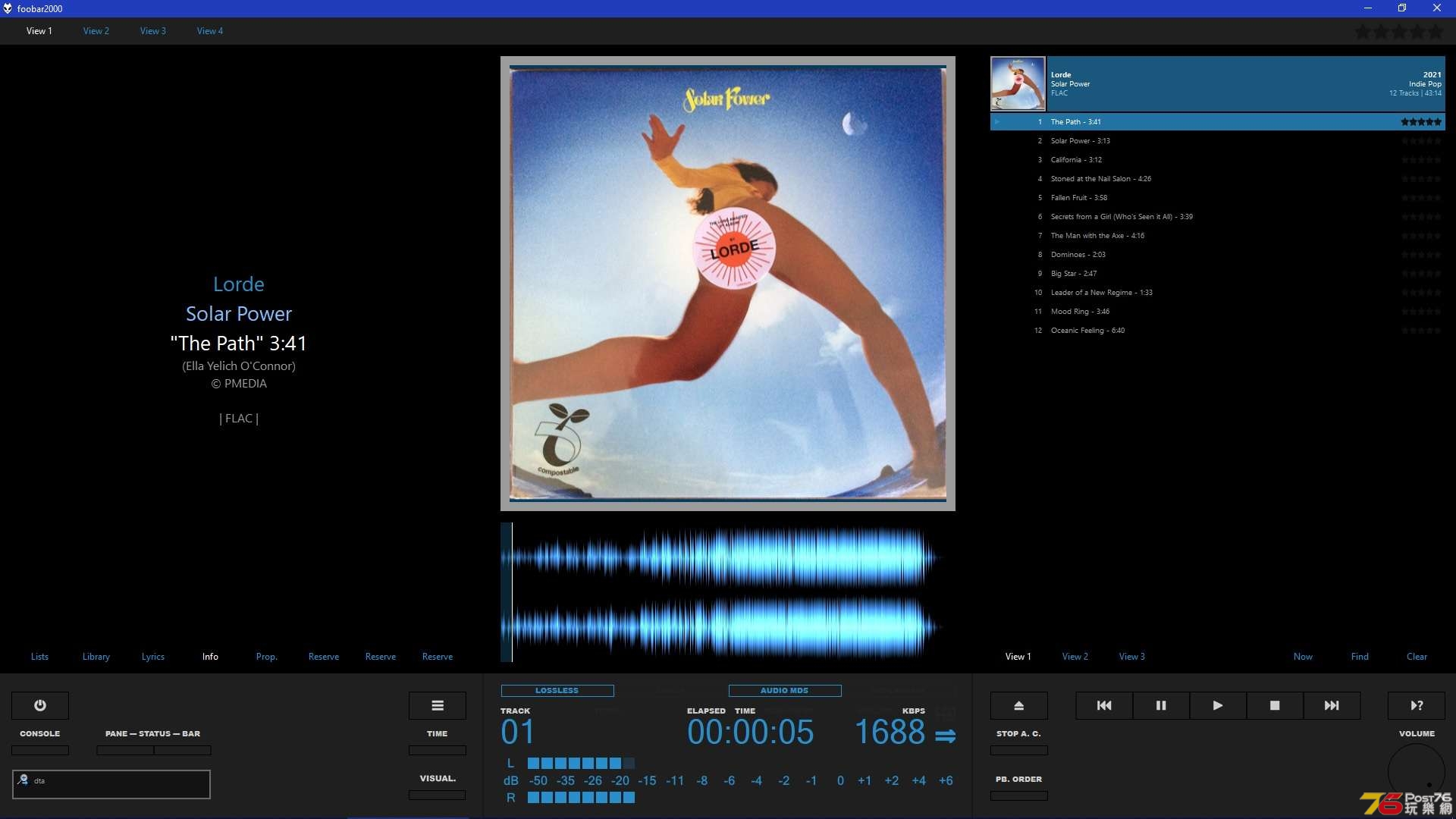Select track Oceanic Feeling - 6:40

click(x=1218, y=331)
